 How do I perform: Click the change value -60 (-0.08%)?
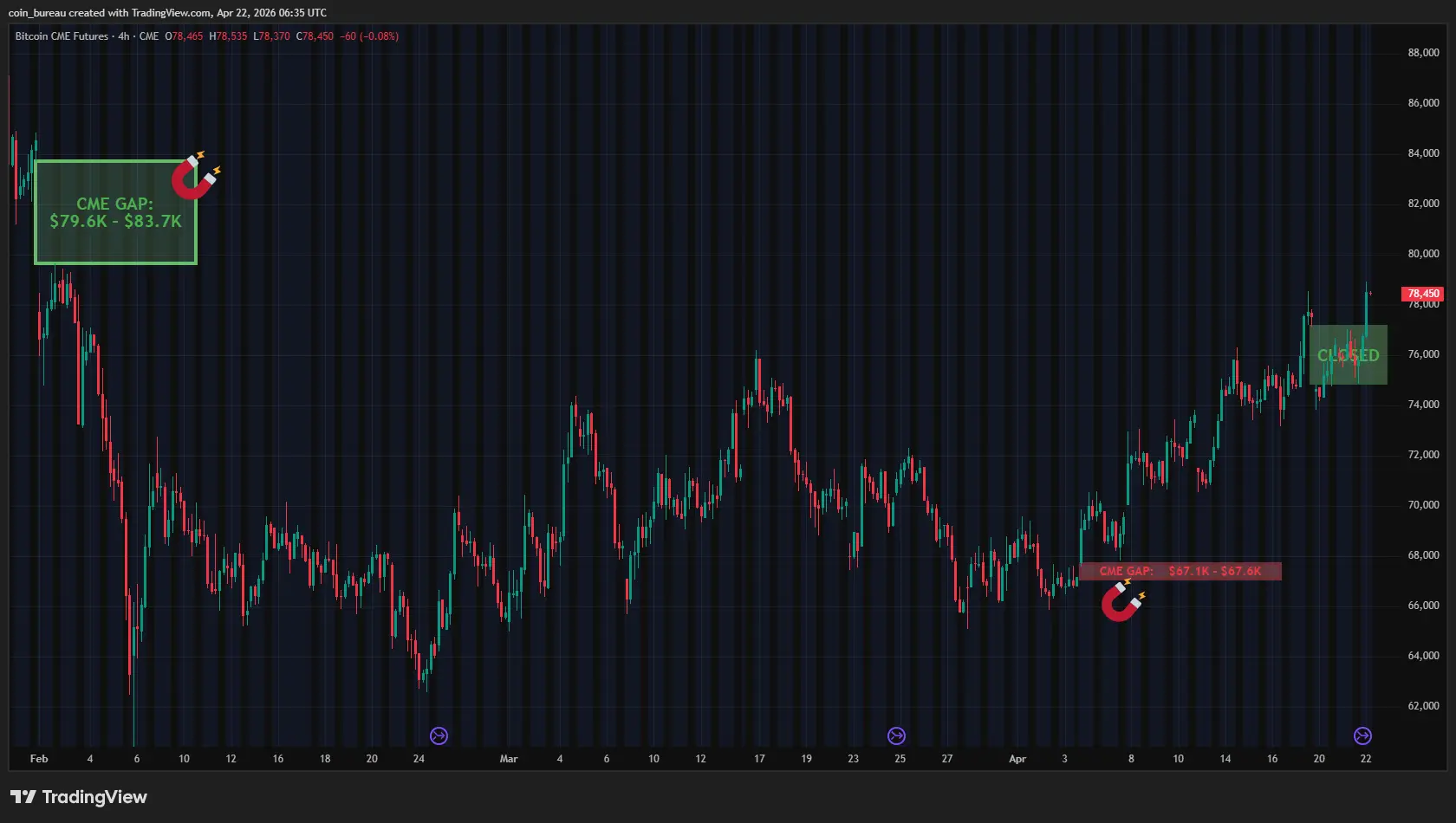(x=369, y=36)
